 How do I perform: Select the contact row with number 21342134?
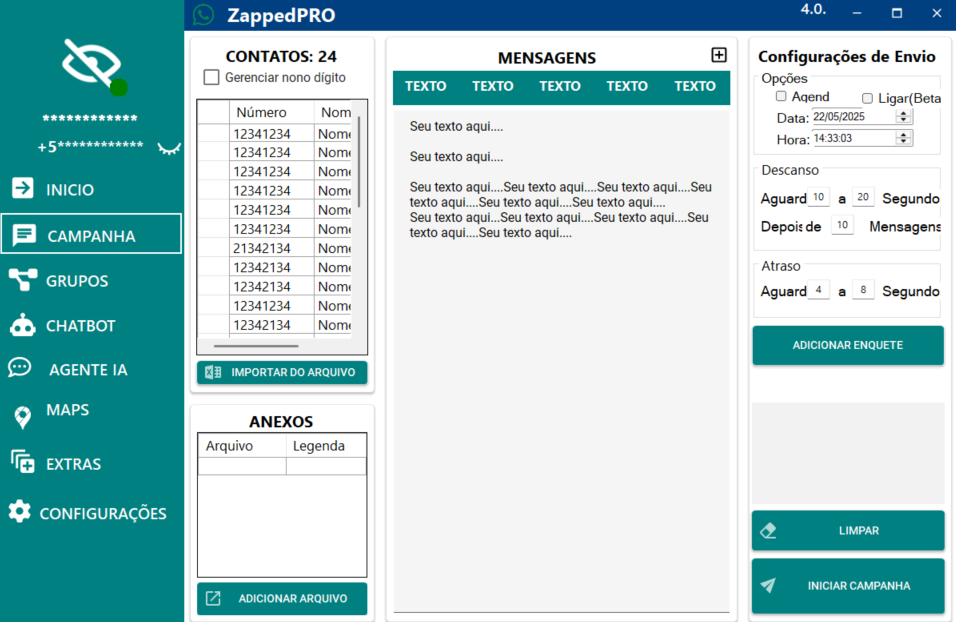pyautogui.click(x=274, y=248)
